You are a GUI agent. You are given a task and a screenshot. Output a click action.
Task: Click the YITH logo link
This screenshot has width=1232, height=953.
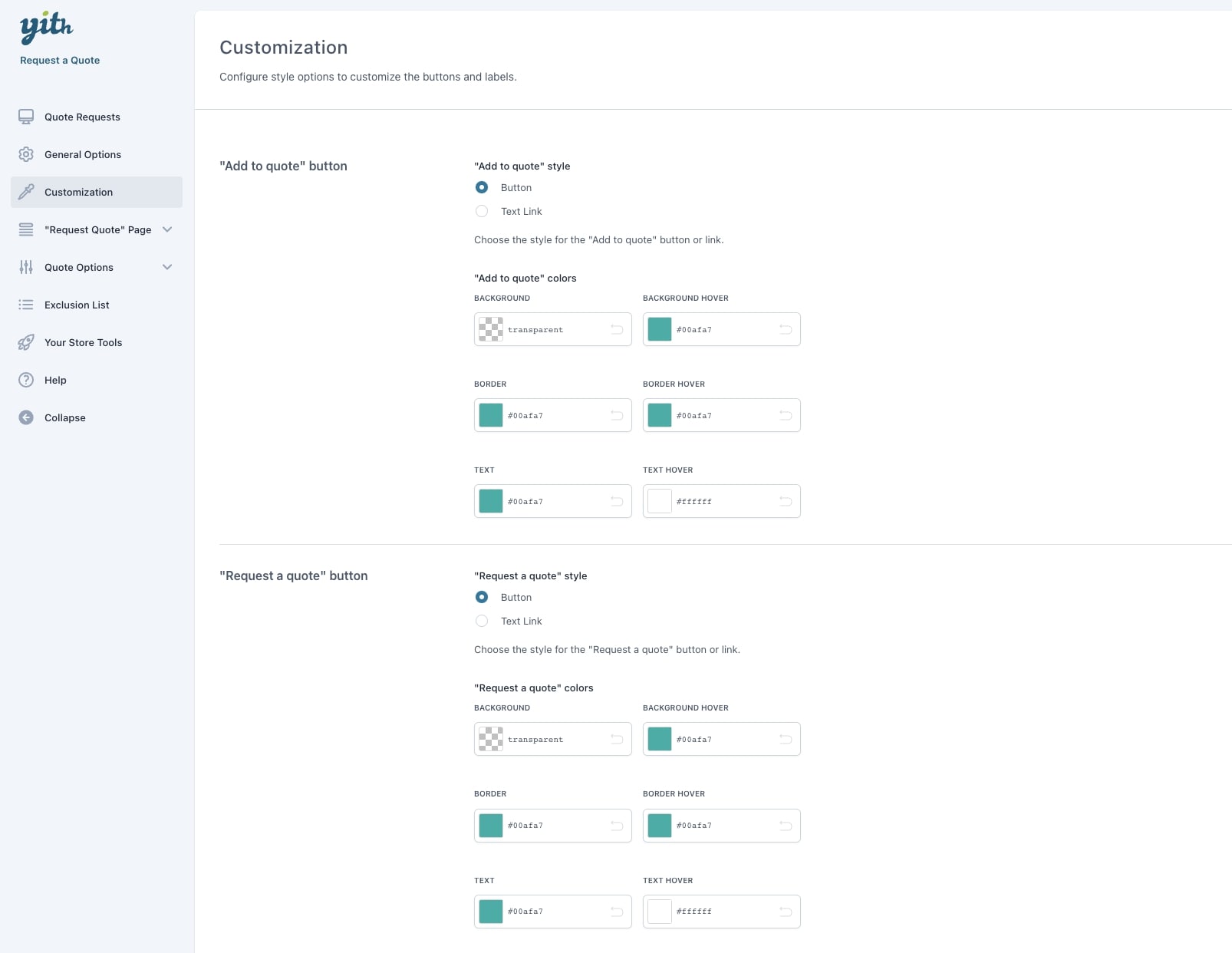point(46,28)
